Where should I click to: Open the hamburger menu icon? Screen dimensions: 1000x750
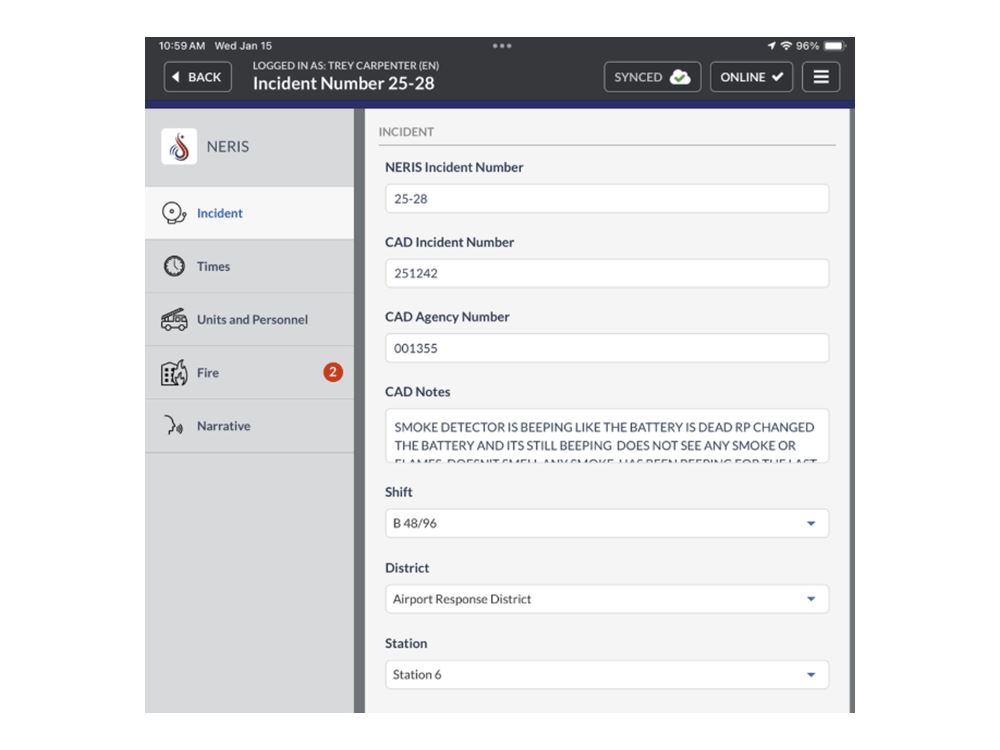point(821,77)
